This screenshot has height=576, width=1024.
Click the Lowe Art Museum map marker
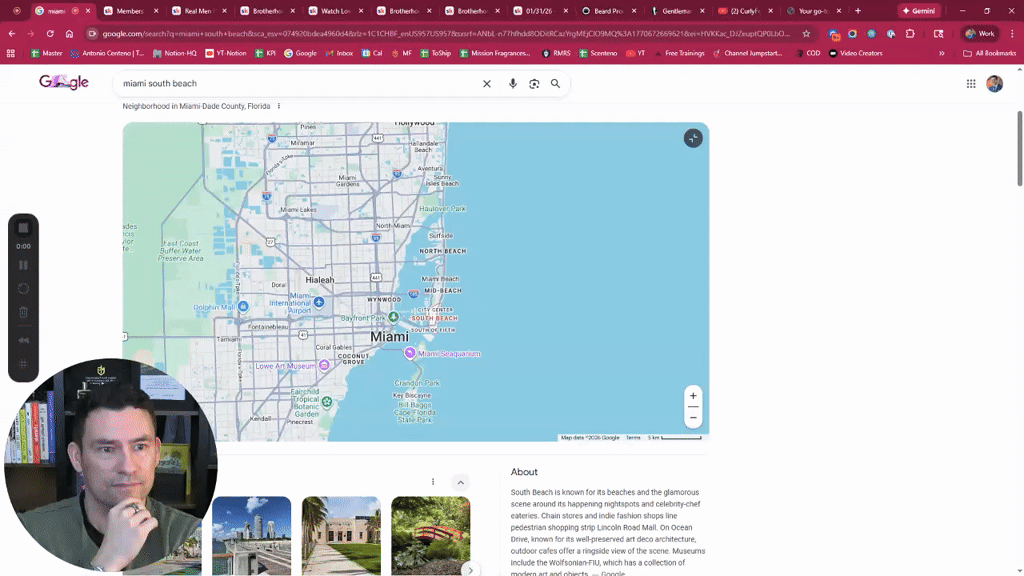[324, 365]
